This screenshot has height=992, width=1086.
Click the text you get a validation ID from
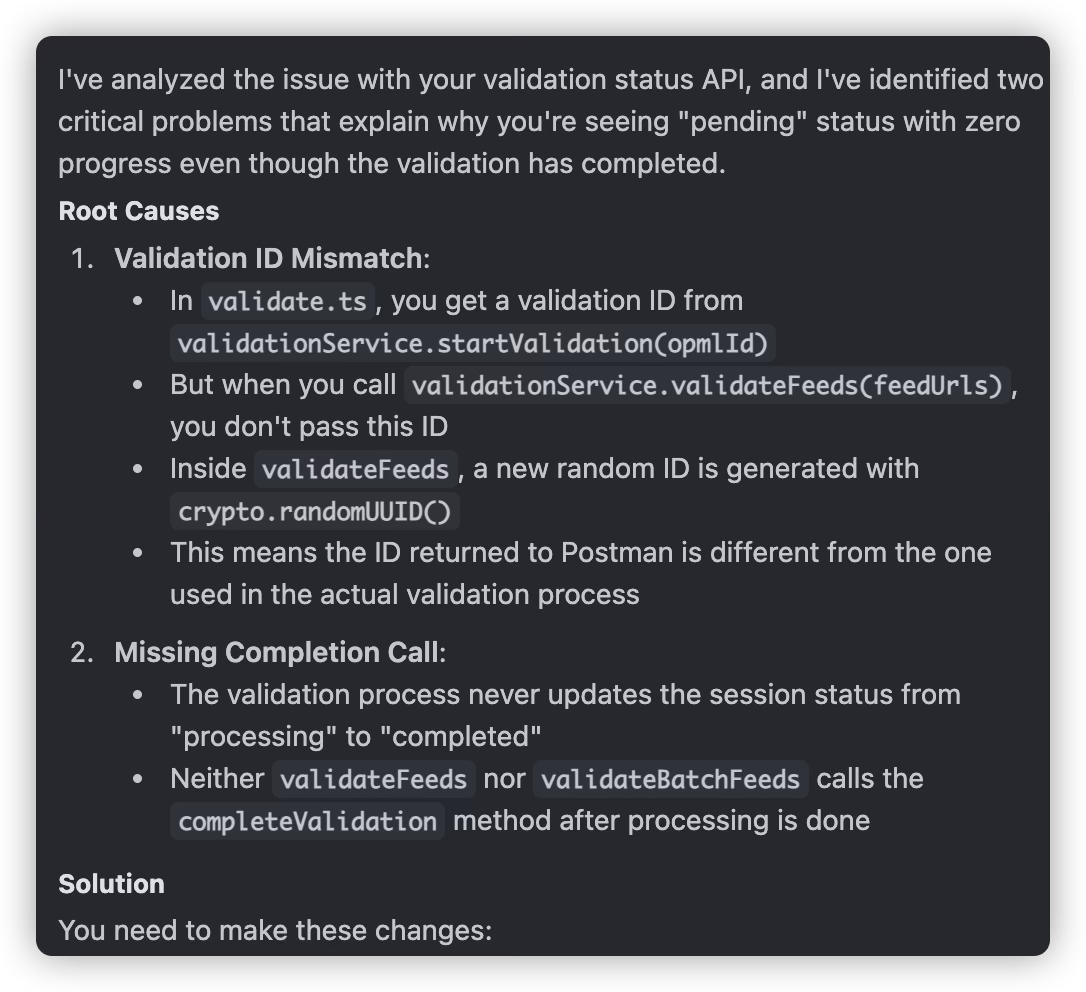click(567, 301)
